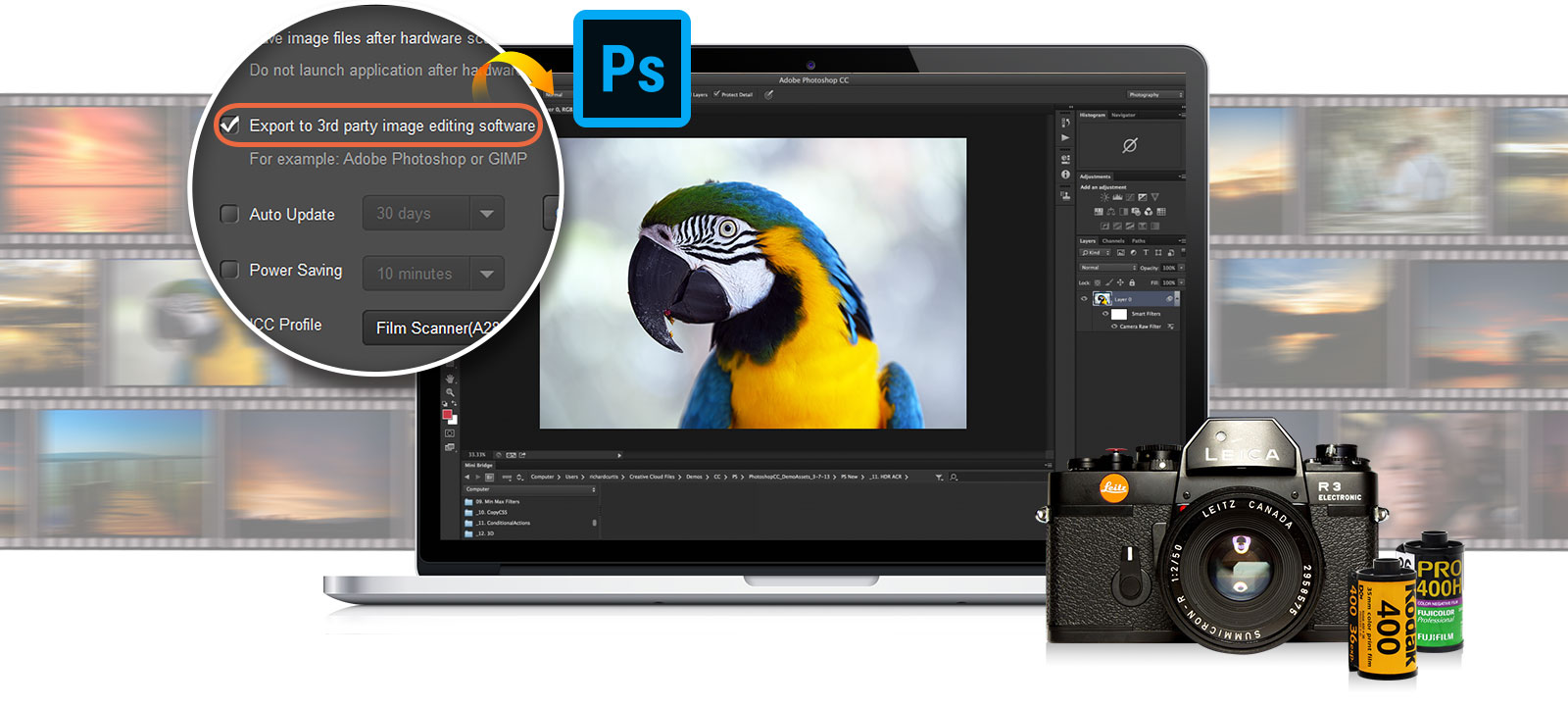Open the collapsed Actions panel play icon
Screen dimensions: 1568x708
tap(1065, 137)
